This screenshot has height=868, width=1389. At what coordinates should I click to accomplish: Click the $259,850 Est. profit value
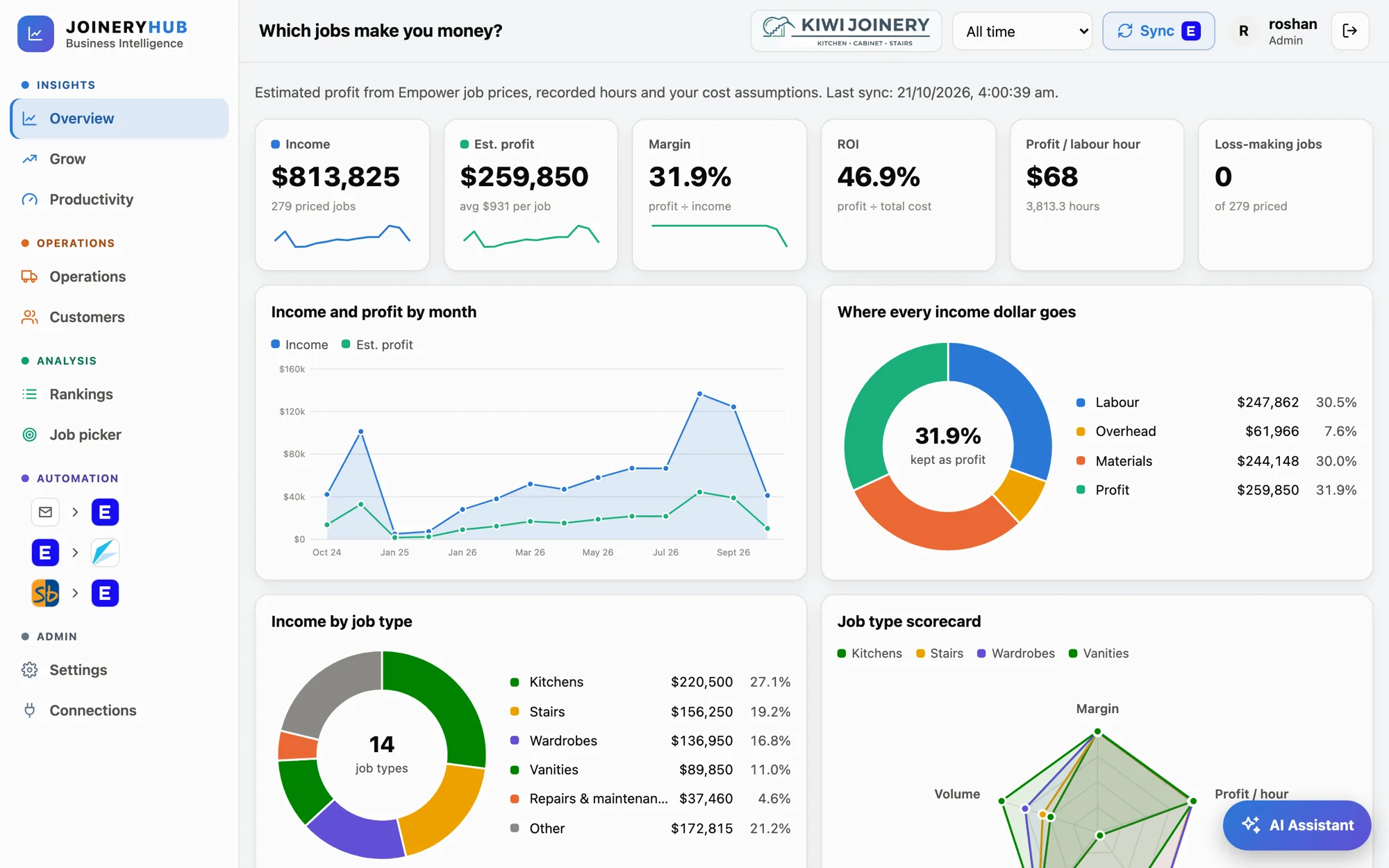click(x=524, y=177)
